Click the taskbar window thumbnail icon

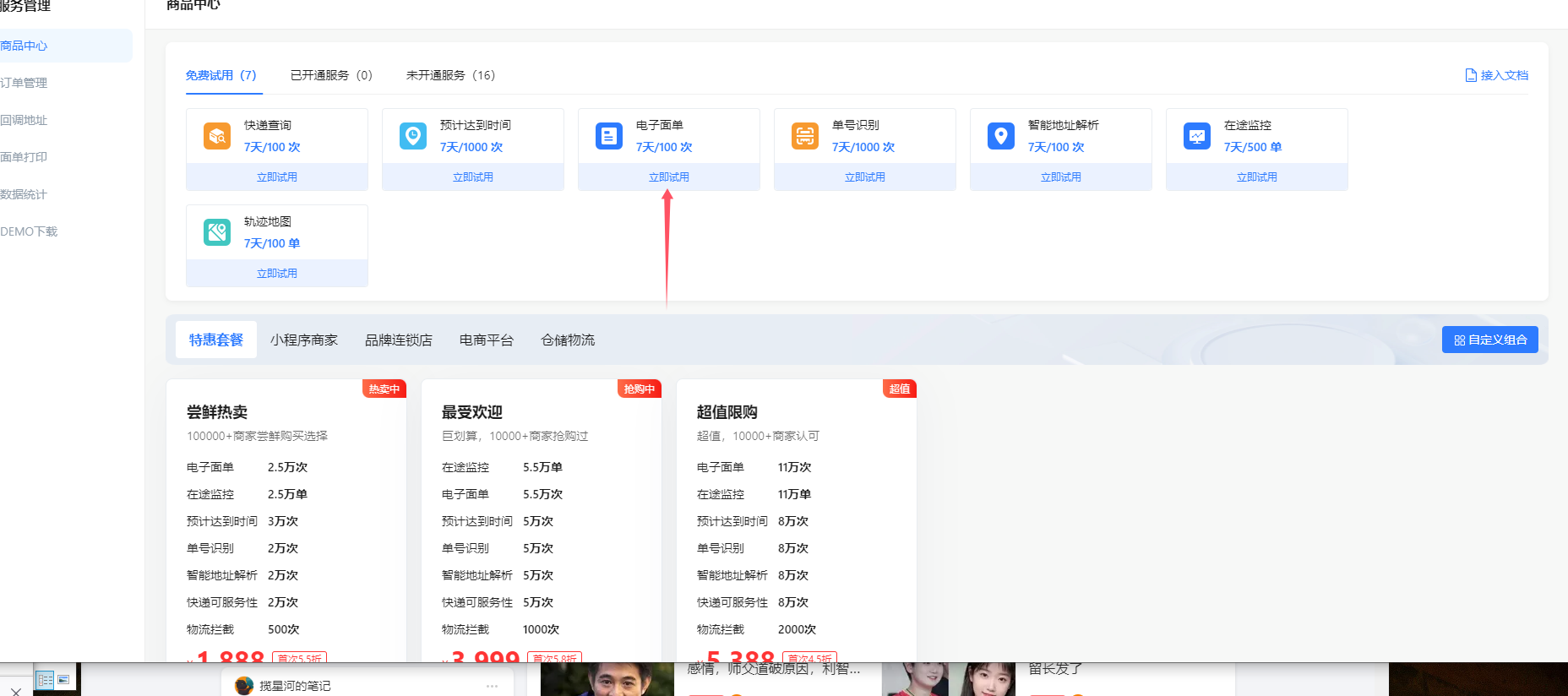click(x=63, y=679)
